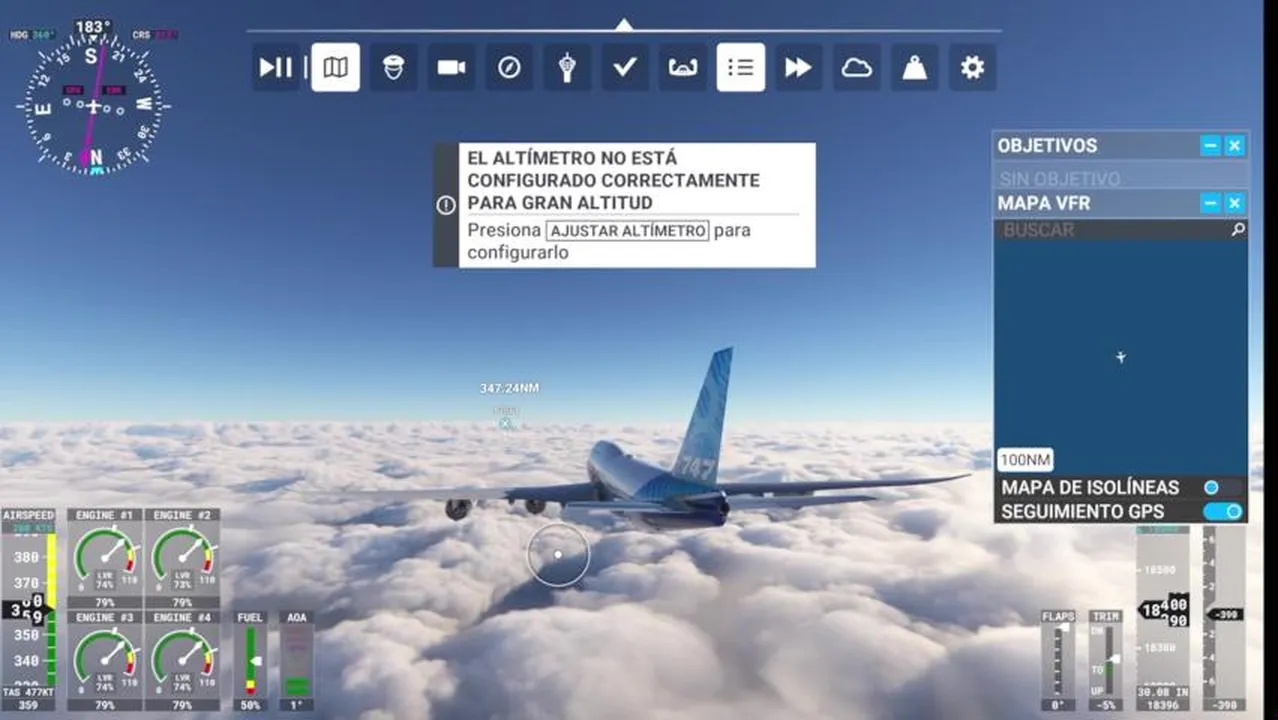Click the ENGINE #2 gauge

point(182,558)
